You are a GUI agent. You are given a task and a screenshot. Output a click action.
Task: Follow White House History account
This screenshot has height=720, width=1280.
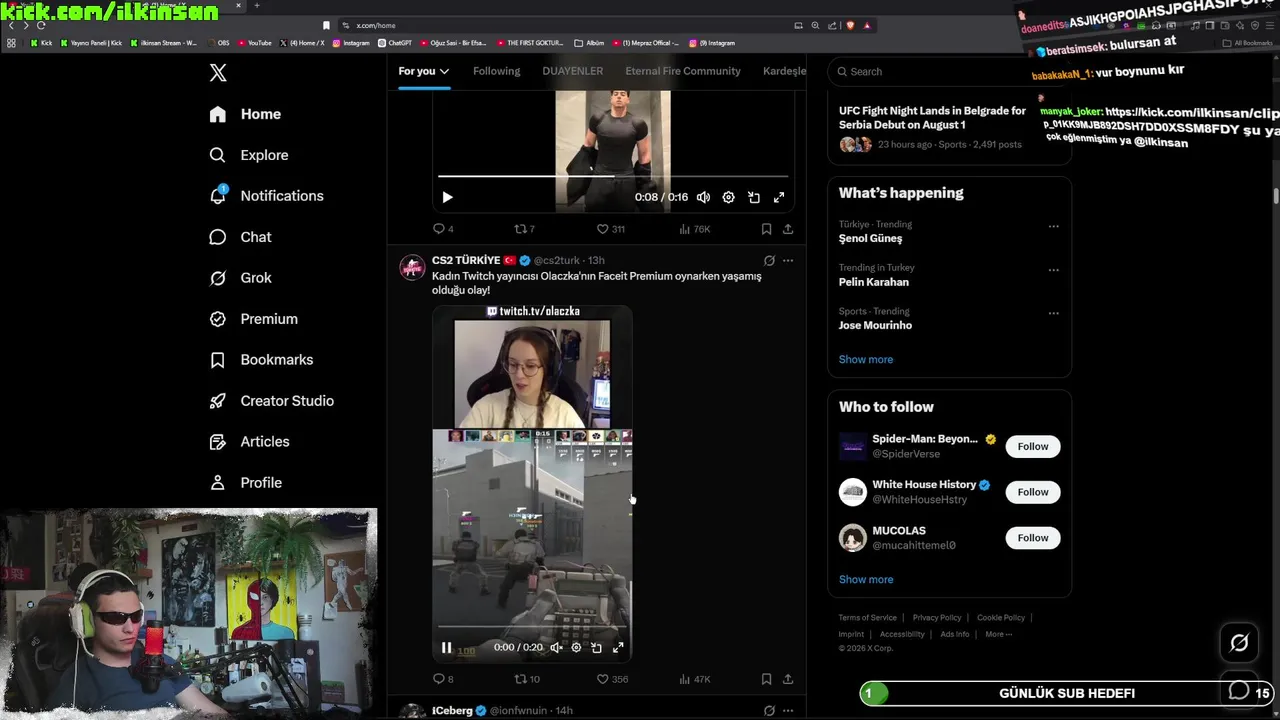pyautogui.click(x=1033, y=492)
